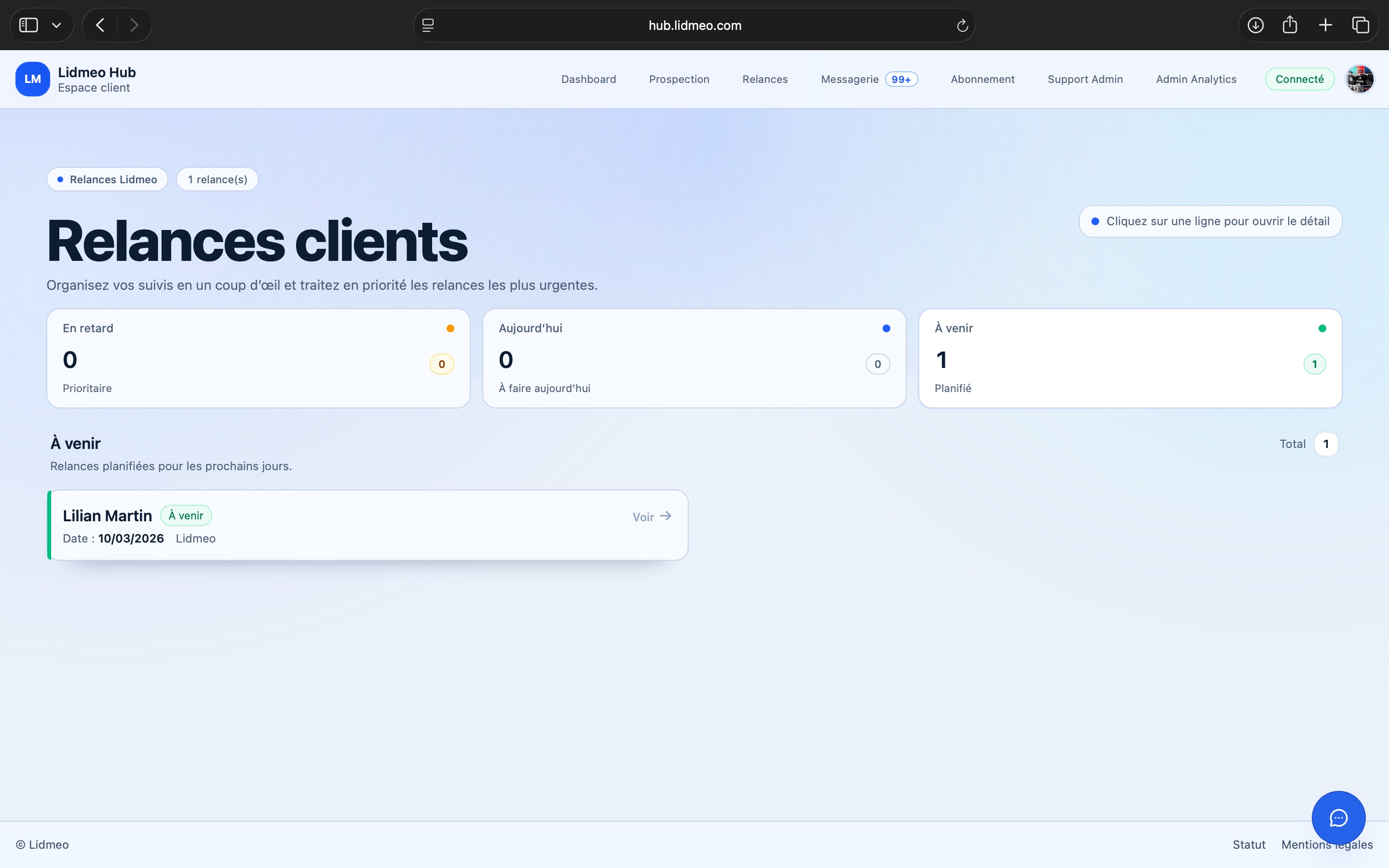
Task: Select the À venir card showing 1 Planifié
Action: pyautogui.click(x=1130, y=359)
